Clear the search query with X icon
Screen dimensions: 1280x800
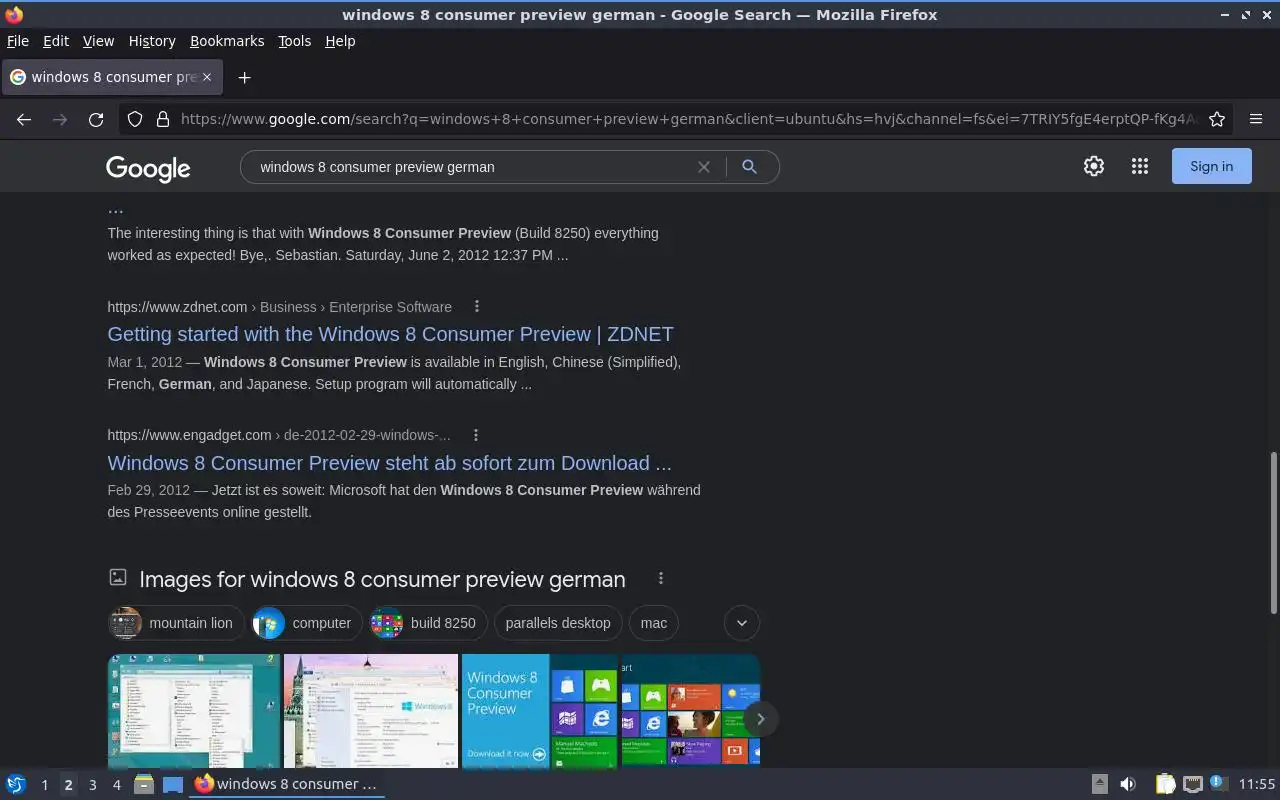tap(704, 167)
